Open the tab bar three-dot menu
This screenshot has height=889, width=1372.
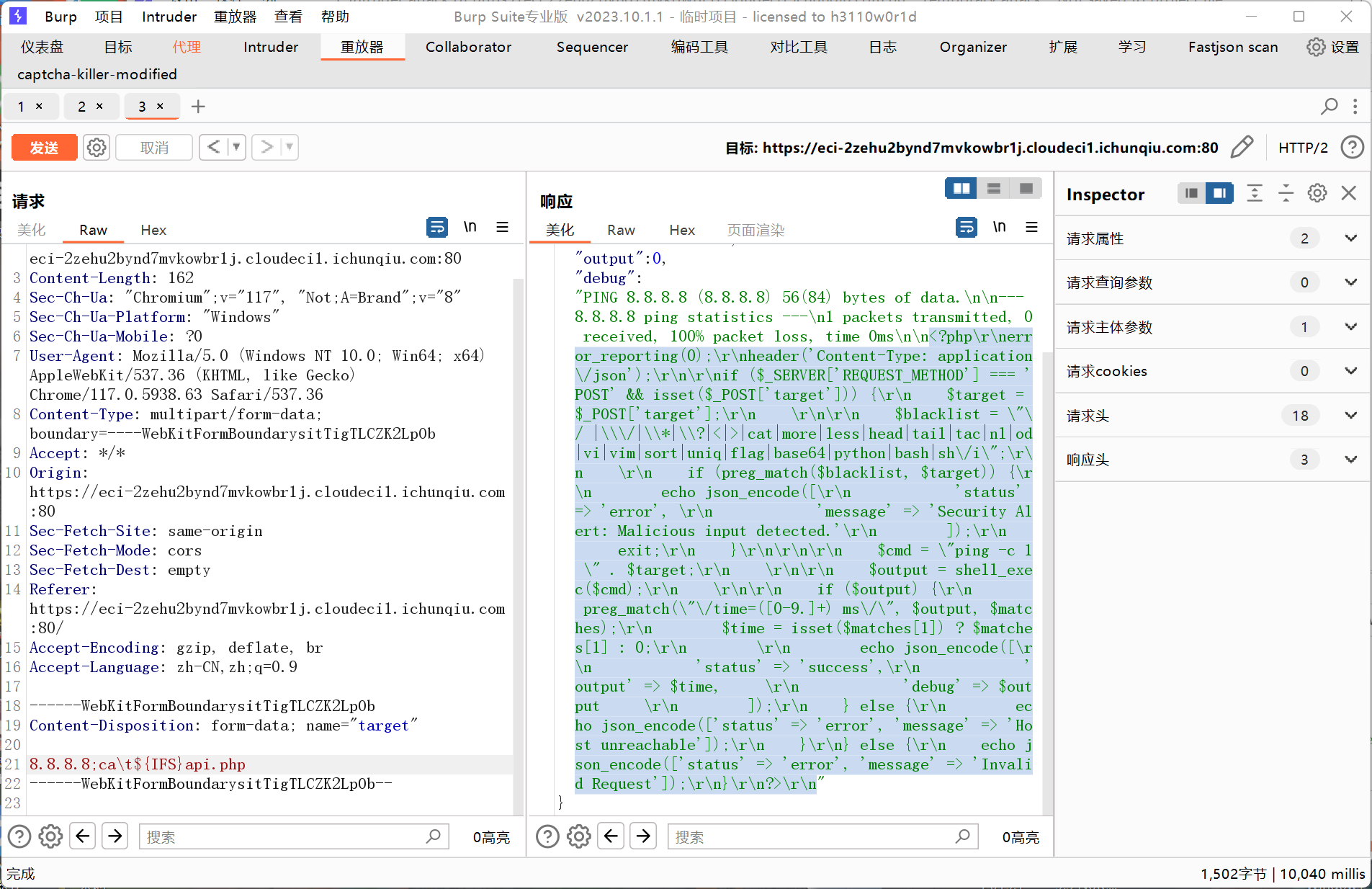coord(1355,107)
